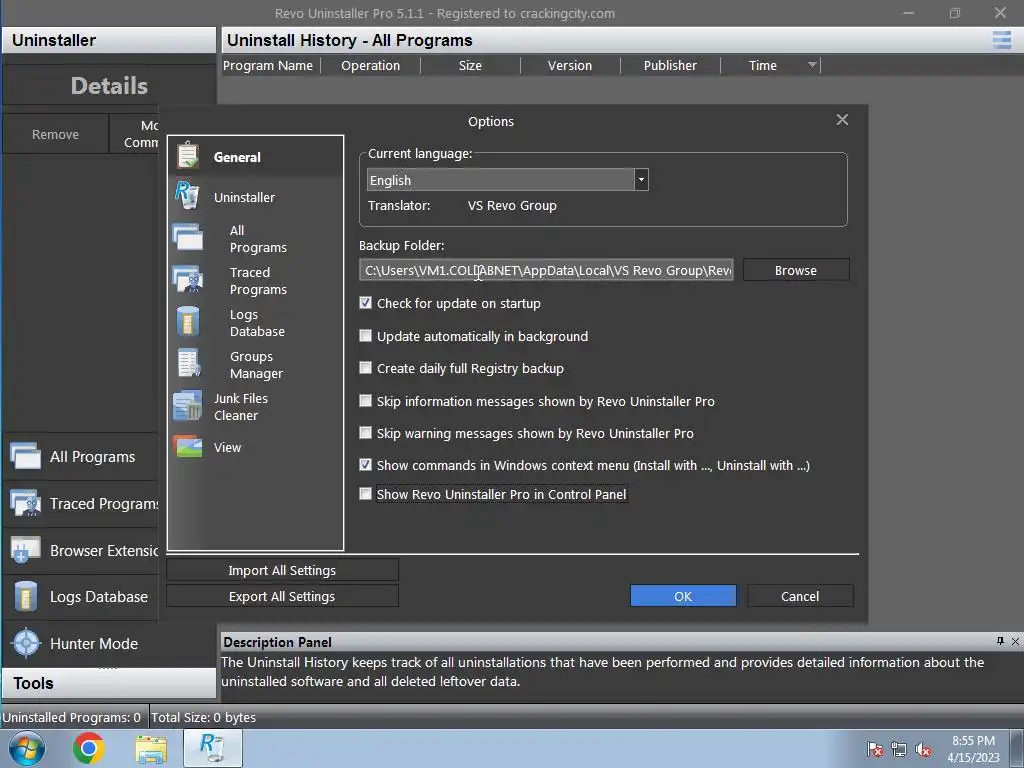1024x768 pixels.
Task: Click Revo Uninstaller taskbar icon
Action: point(213,748)
